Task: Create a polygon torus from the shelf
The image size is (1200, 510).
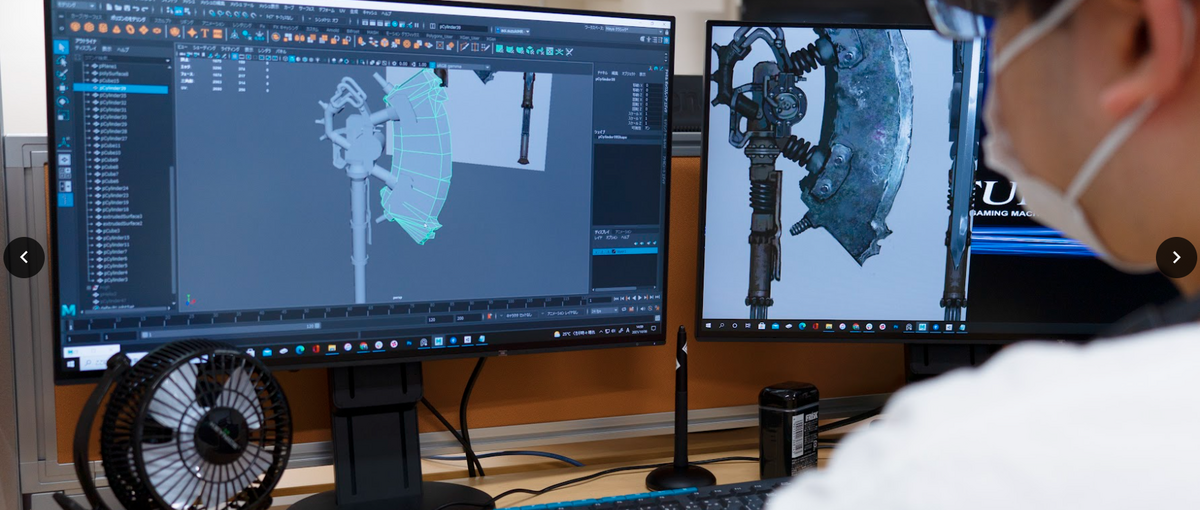Action: click(x=130, y=30)
